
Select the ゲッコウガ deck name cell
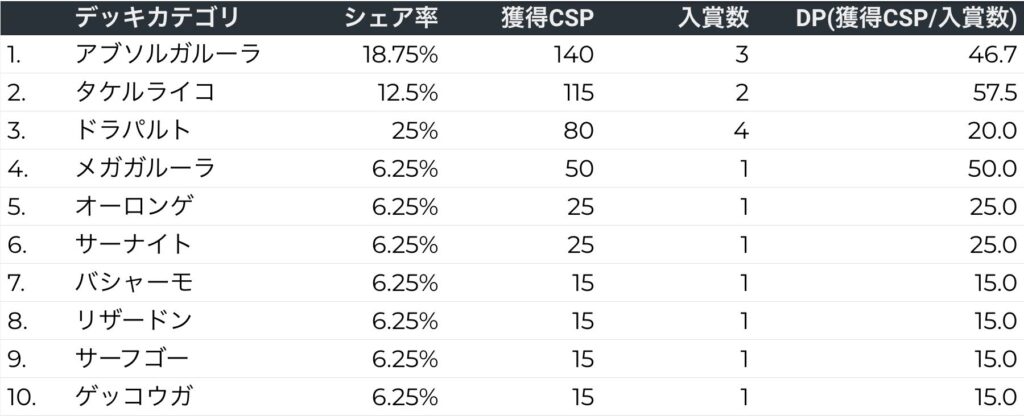[133, 396]
